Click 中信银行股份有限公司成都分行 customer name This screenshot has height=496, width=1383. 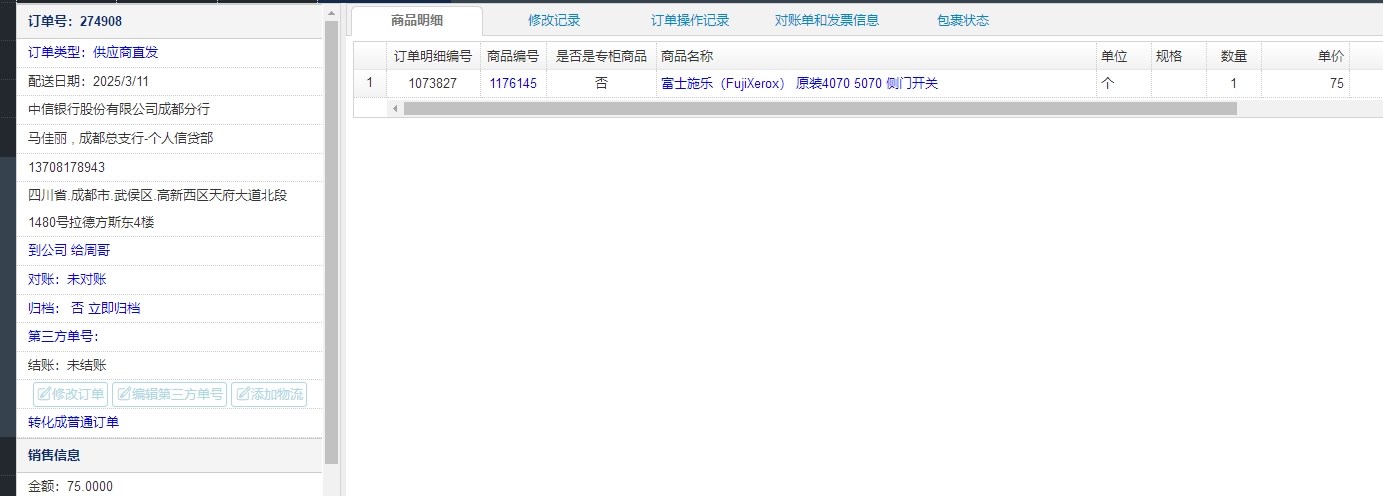coord(119,109)
